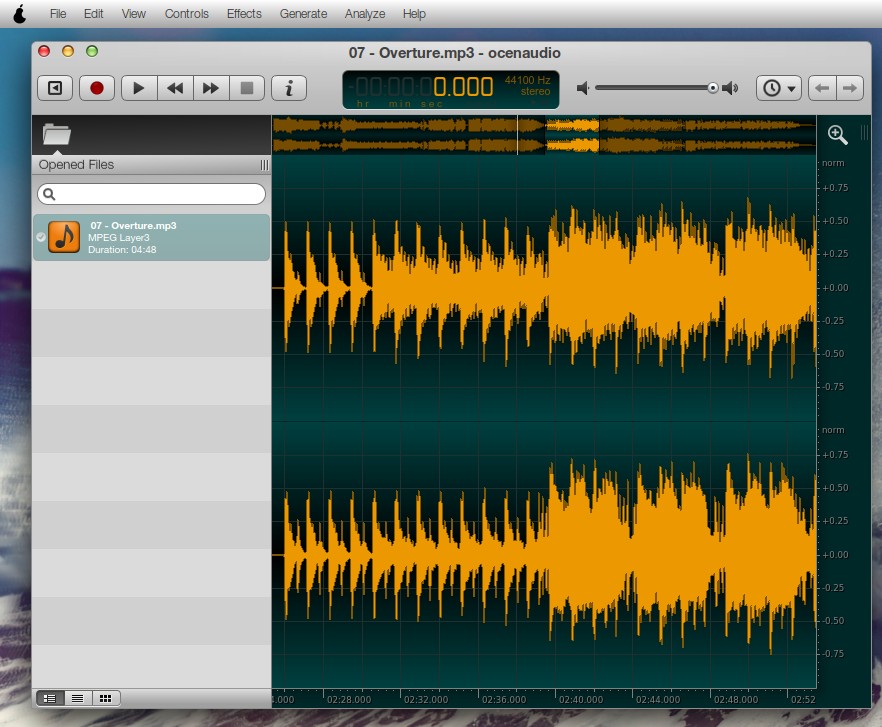Open the File menu
Screen dimensions: 882x727
pyautogui.click(x=58, y=14)
